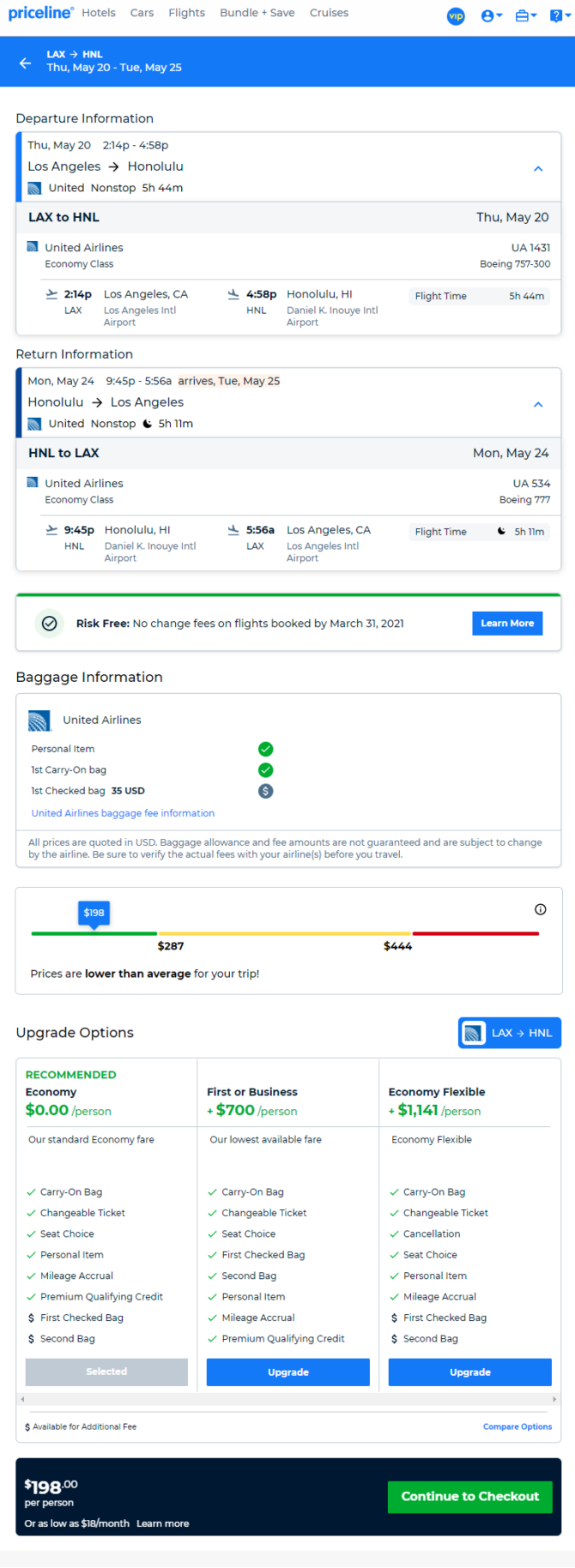The width and height of the screenshot is (575, 1568).
Task: Click Learn more about monthly payments
Action: [x=163, y=1523]
